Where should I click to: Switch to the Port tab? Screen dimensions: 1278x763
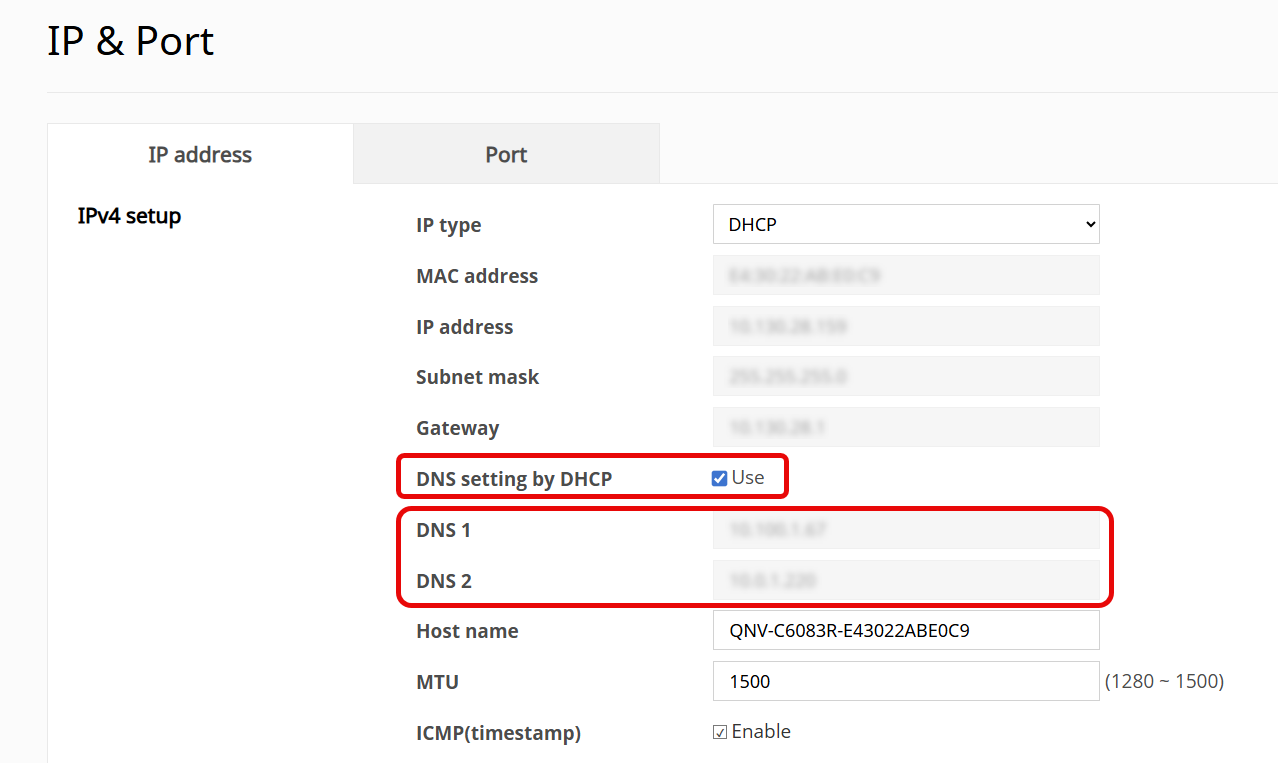(505, 154)
